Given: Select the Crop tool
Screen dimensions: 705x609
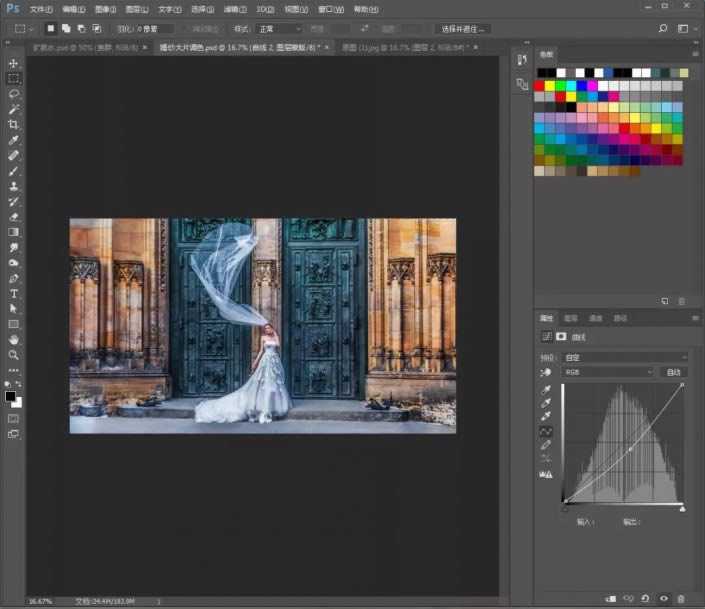Looking at the screenshot, I should (x=14, y=124).
